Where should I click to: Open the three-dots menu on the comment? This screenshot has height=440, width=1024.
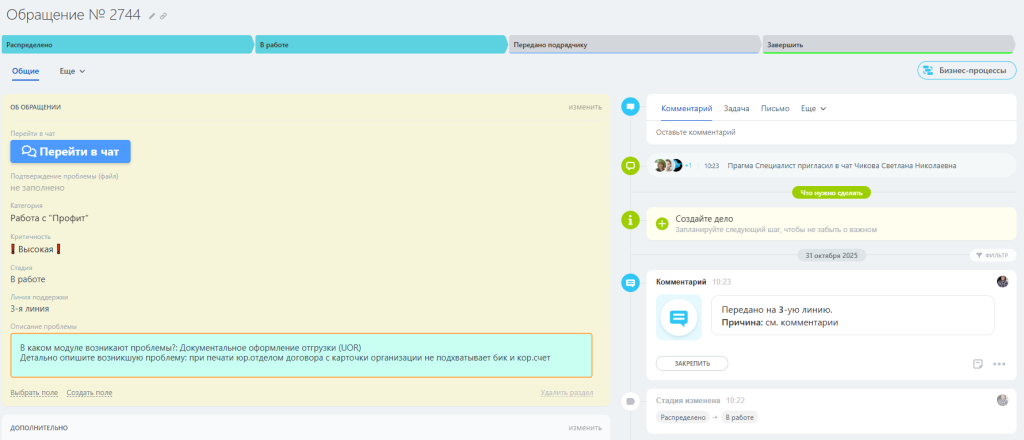999,364
